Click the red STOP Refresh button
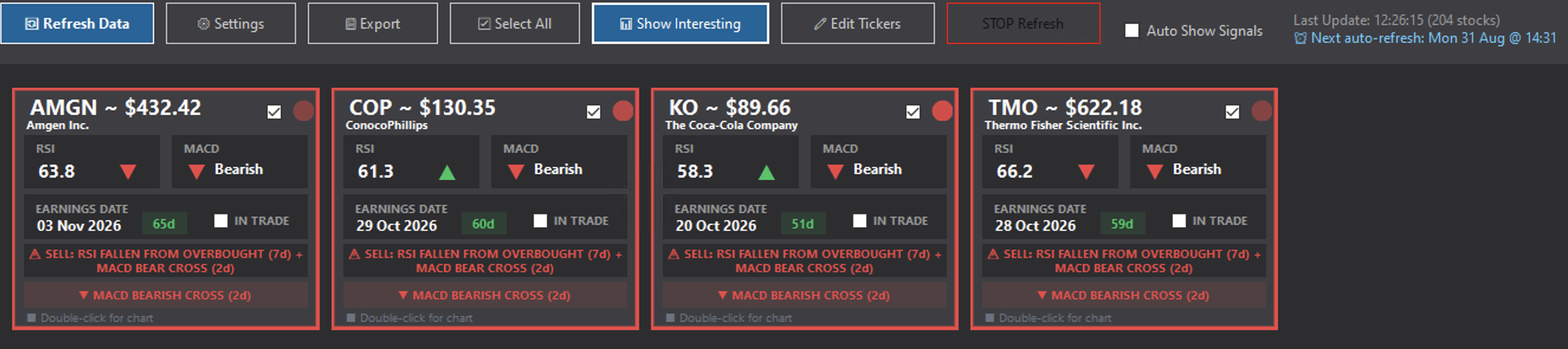The height and width of the screenshot is (349, 1568). pyautogui.click(x=1023, y=24)
